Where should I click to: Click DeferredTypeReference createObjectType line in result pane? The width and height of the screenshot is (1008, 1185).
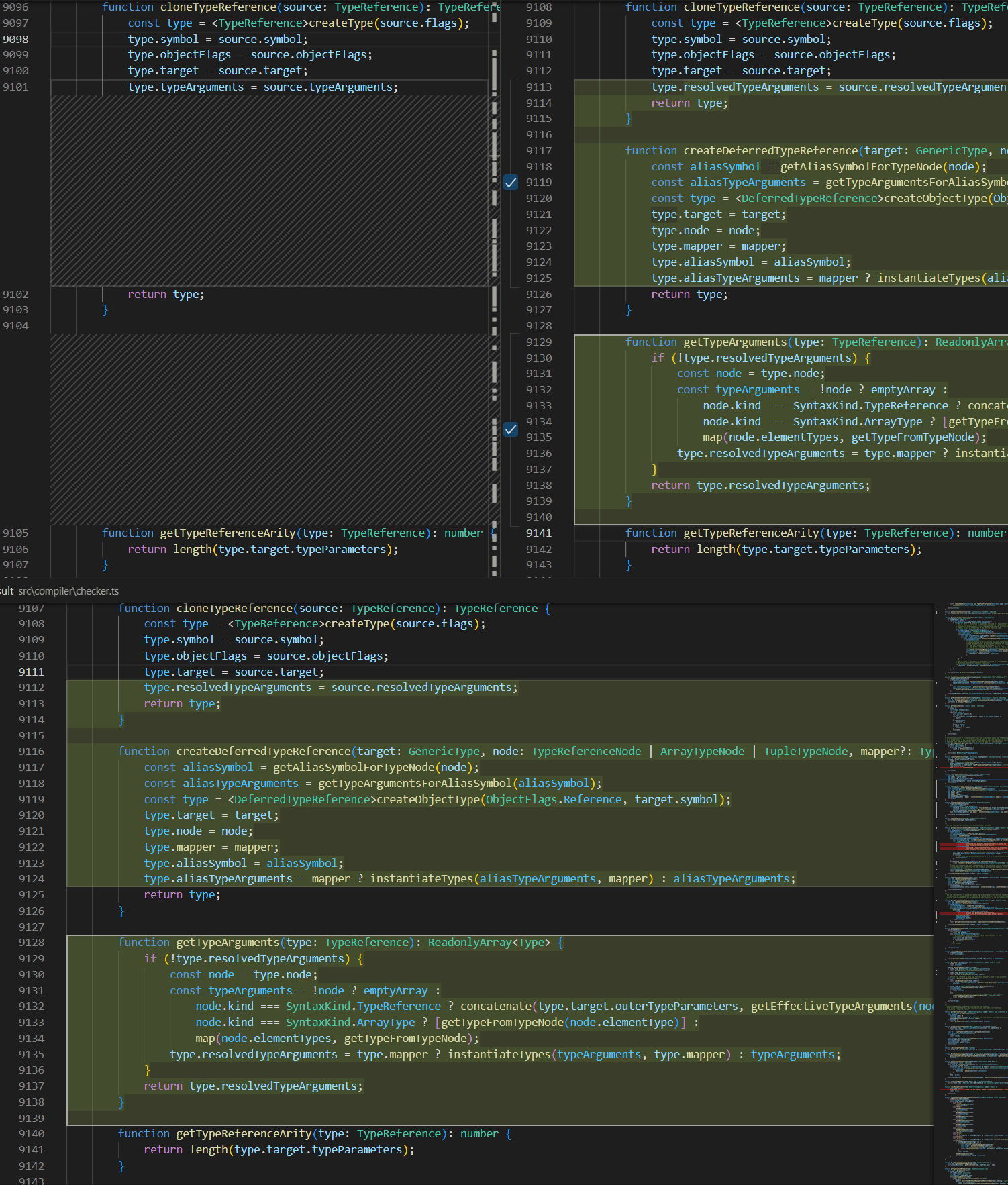(x=438, y=800)
